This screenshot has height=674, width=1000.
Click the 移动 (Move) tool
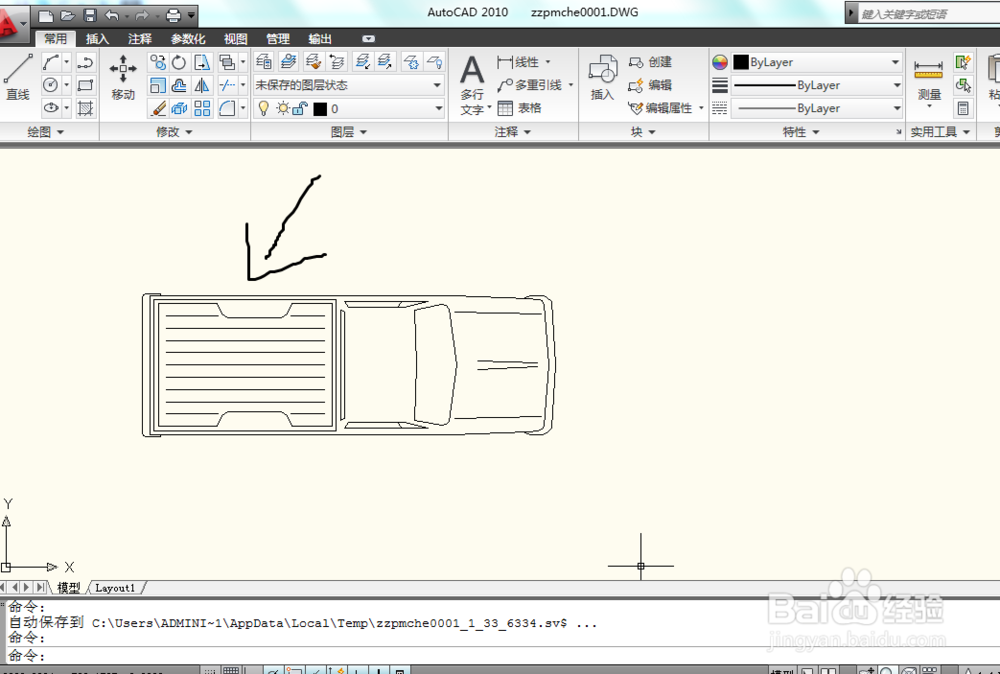coord(123,78)
